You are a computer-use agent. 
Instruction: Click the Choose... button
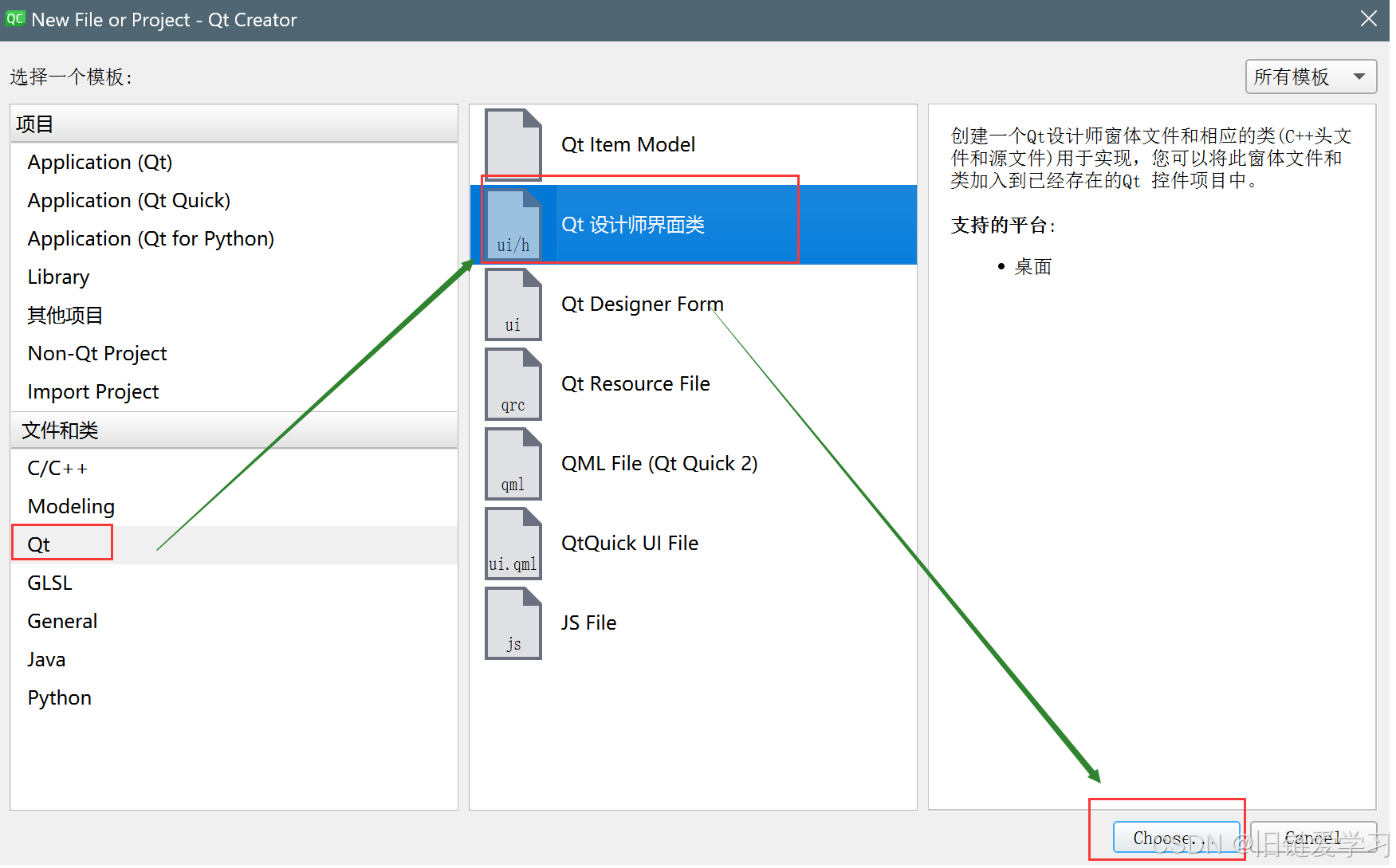click(1177, 838)
